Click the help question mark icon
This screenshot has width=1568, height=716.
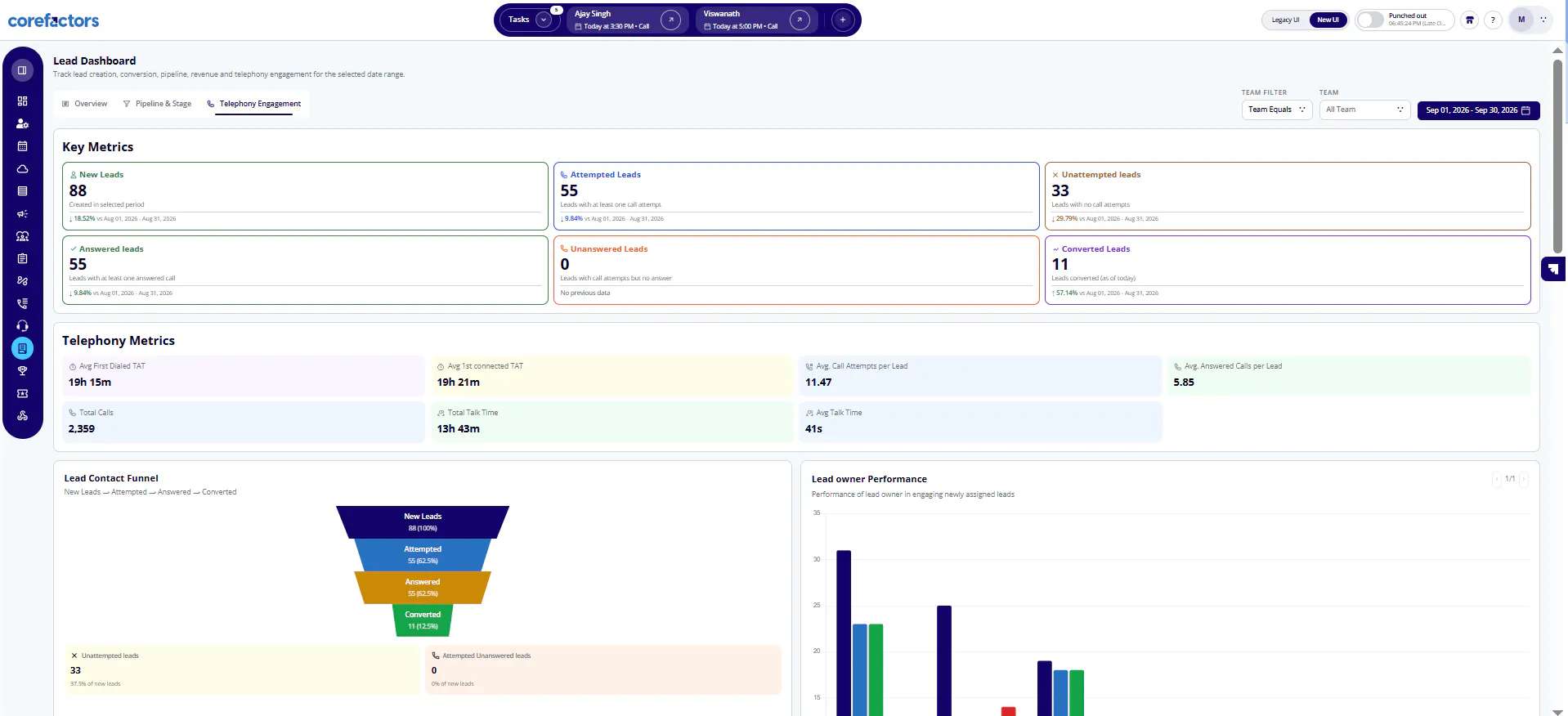point(1493,20)
